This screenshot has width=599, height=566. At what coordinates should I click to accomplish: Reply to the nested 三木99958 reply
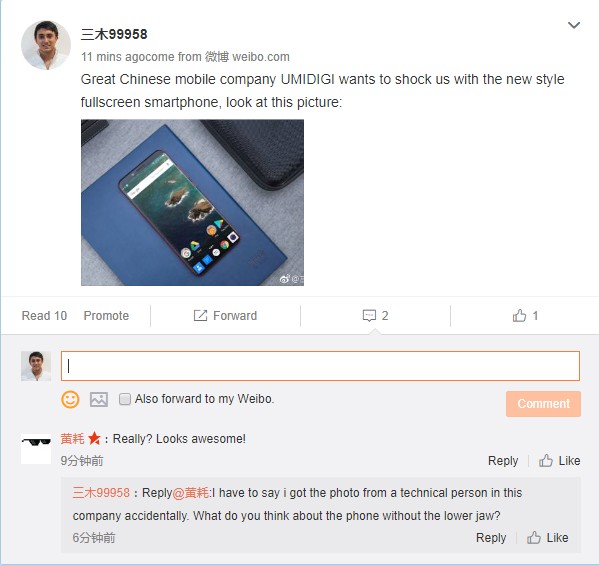pos(491,538)
